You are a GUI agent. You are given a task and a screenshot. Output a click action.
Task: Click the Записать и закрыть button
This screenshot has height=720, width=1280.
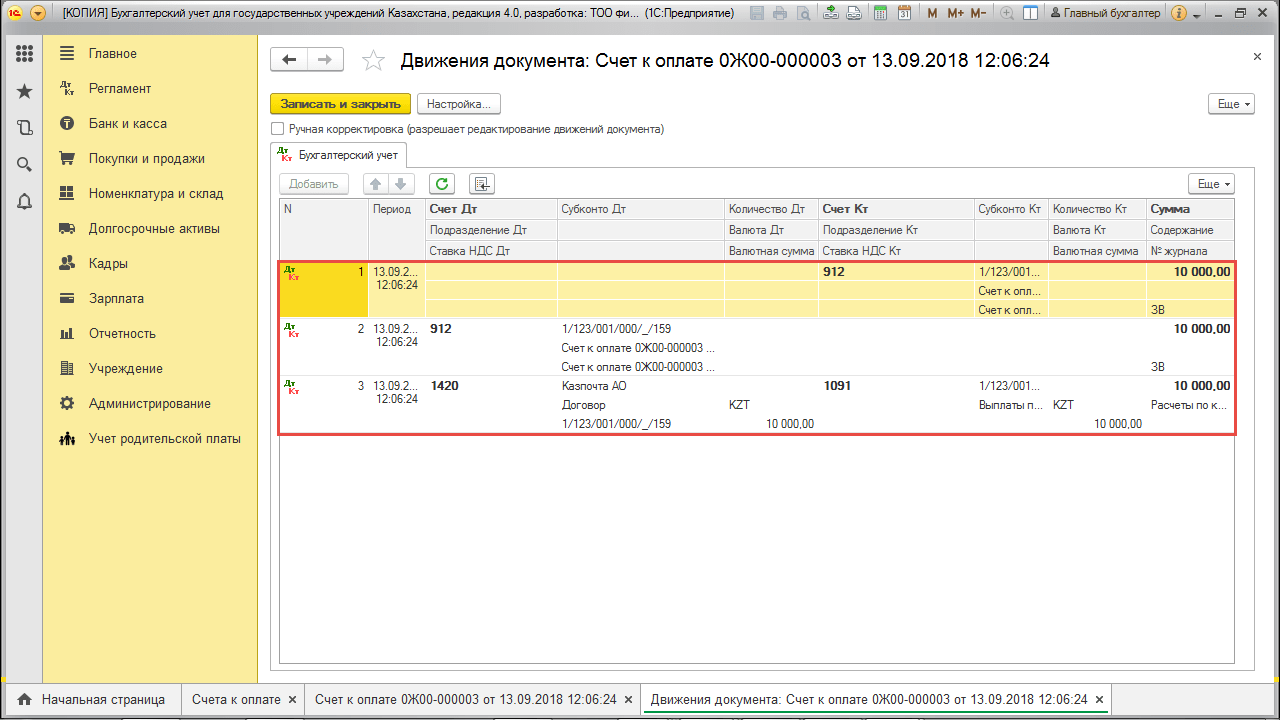click(x=340, y=103)
